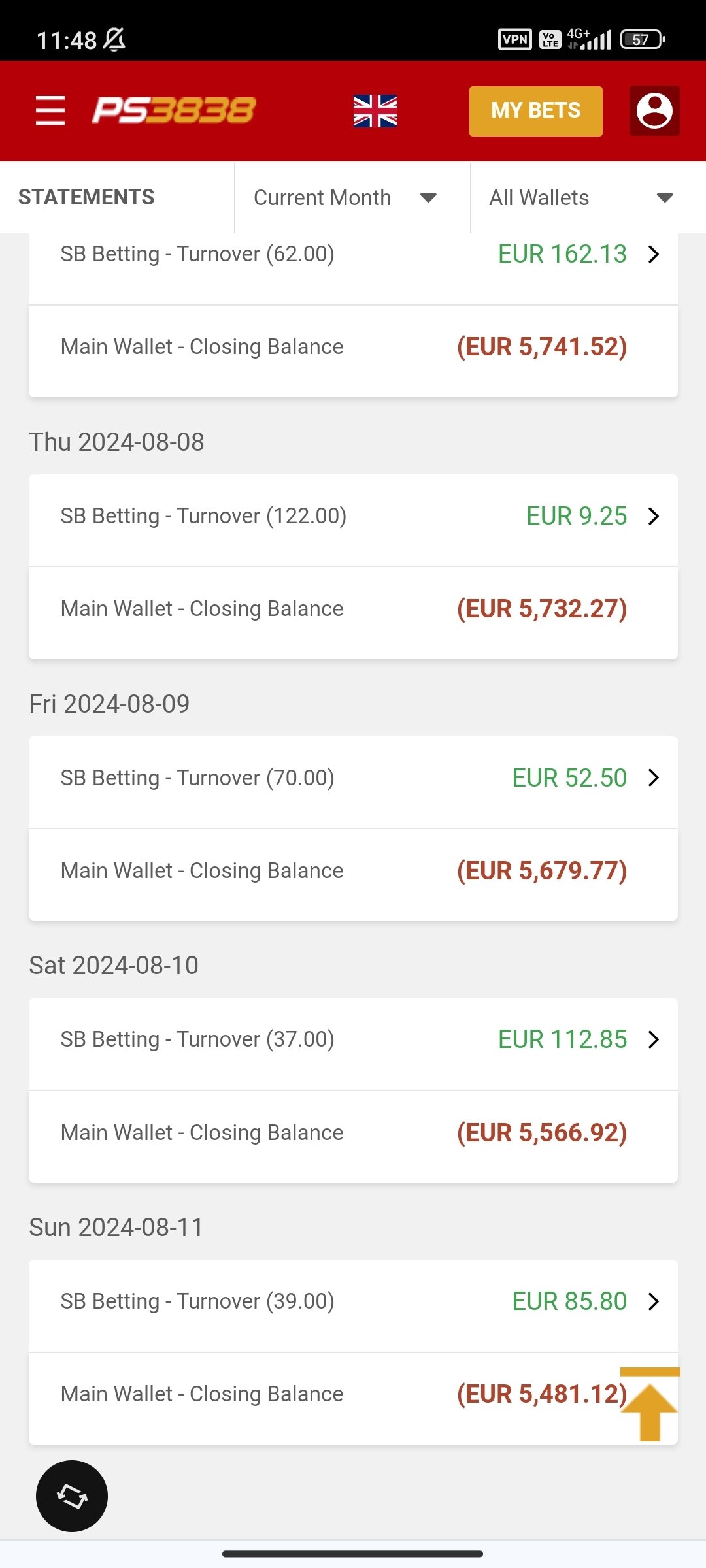Select the STATEMENTS tab heading
706x1568 pixels.
pos(86,197)
